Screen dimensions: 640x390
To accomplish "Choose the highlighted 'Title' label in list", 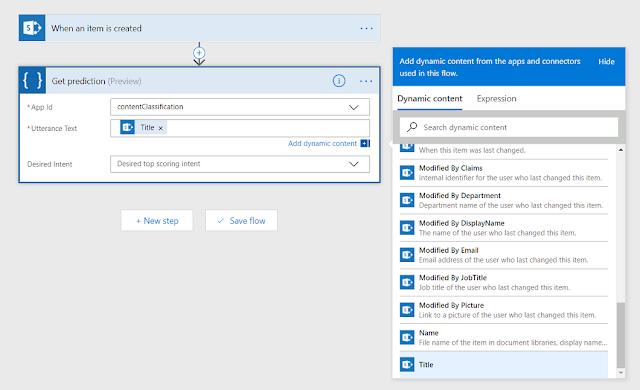I will [426, 365].
